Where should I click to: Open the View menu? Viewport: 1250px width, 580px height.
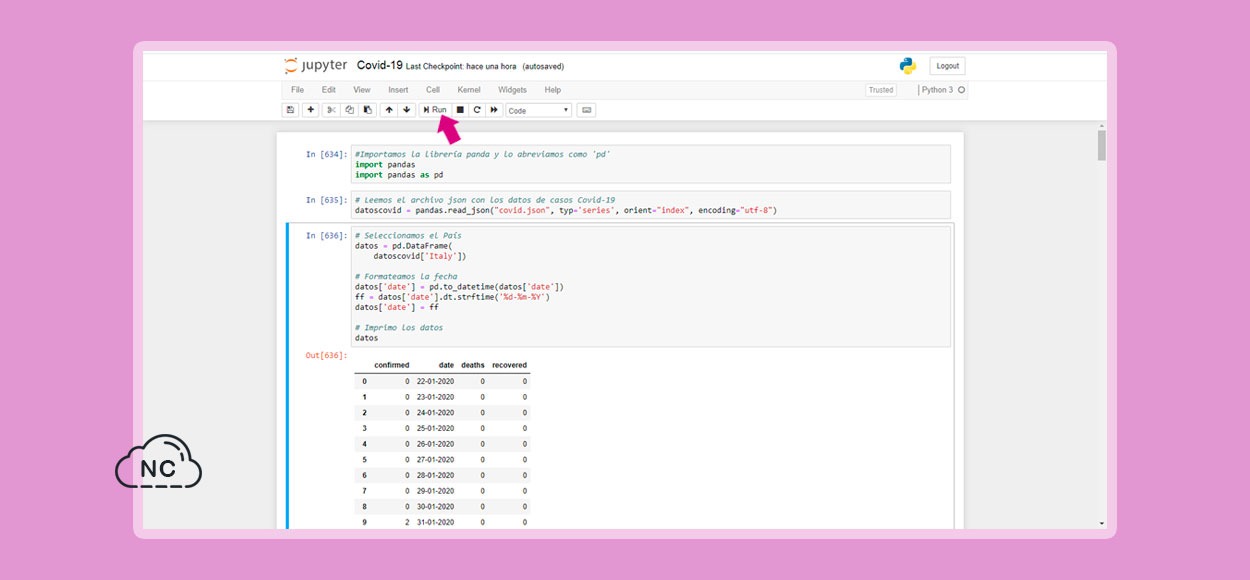tap(361, 90)
